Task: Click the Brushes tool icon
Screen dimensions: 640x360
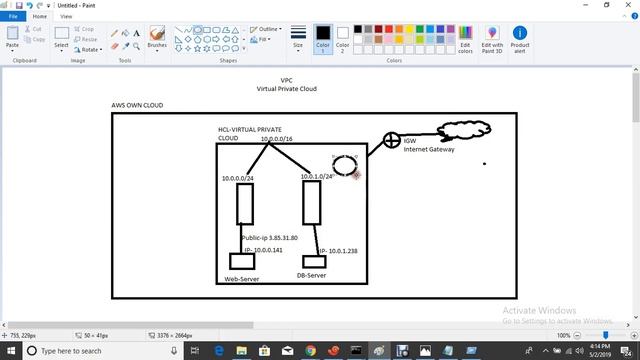Action: [157, 33]
